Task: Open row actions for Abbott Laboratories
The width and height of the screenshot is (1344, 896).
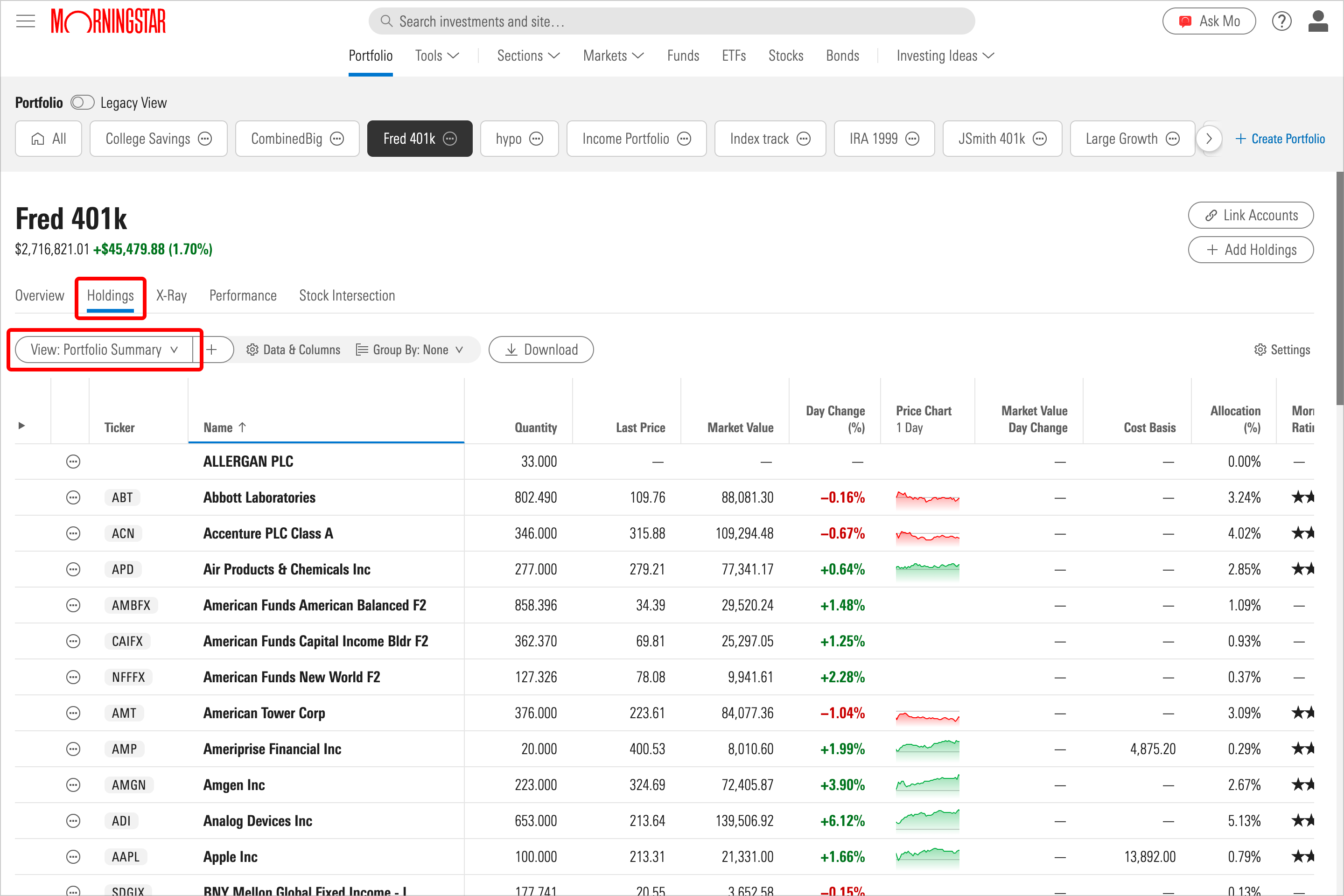Action: tap(73, 498)
